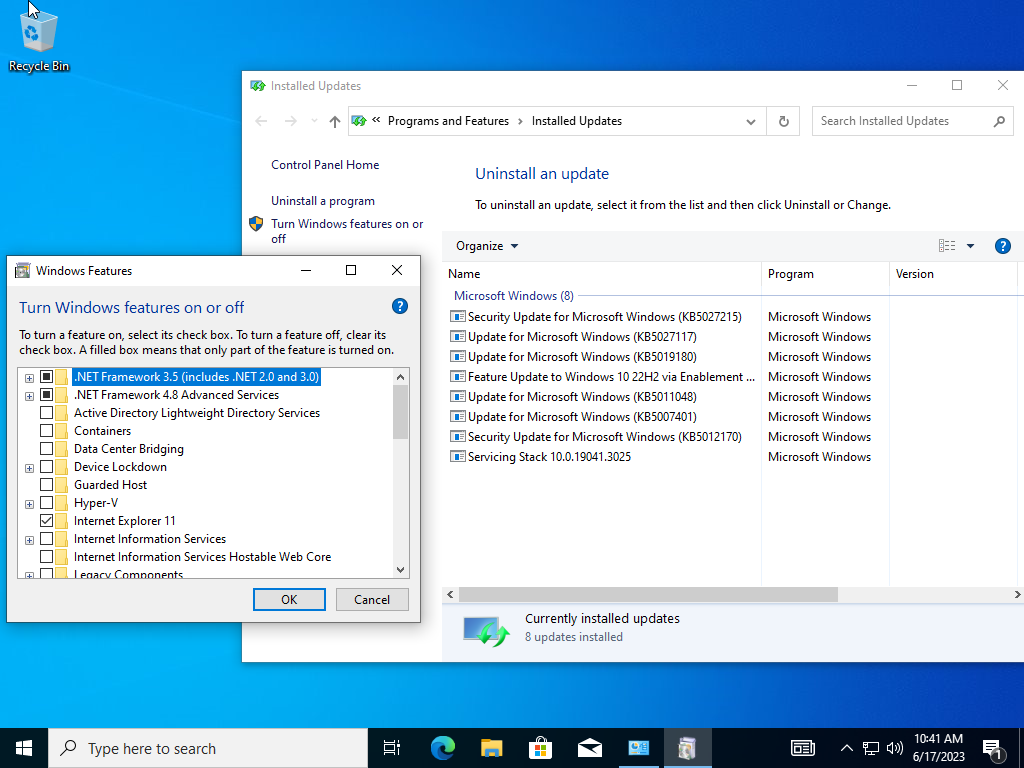Click the network icon in system tray
The height and width of the screenshot is (768, 1024).
pyautogui.click(x=871, y=748)
